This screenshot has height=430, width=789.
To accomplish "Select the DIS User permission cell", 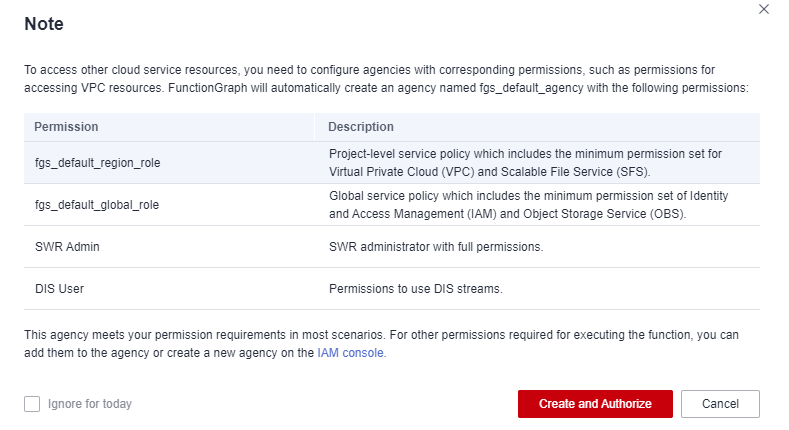I will click(x=169, y=289).
